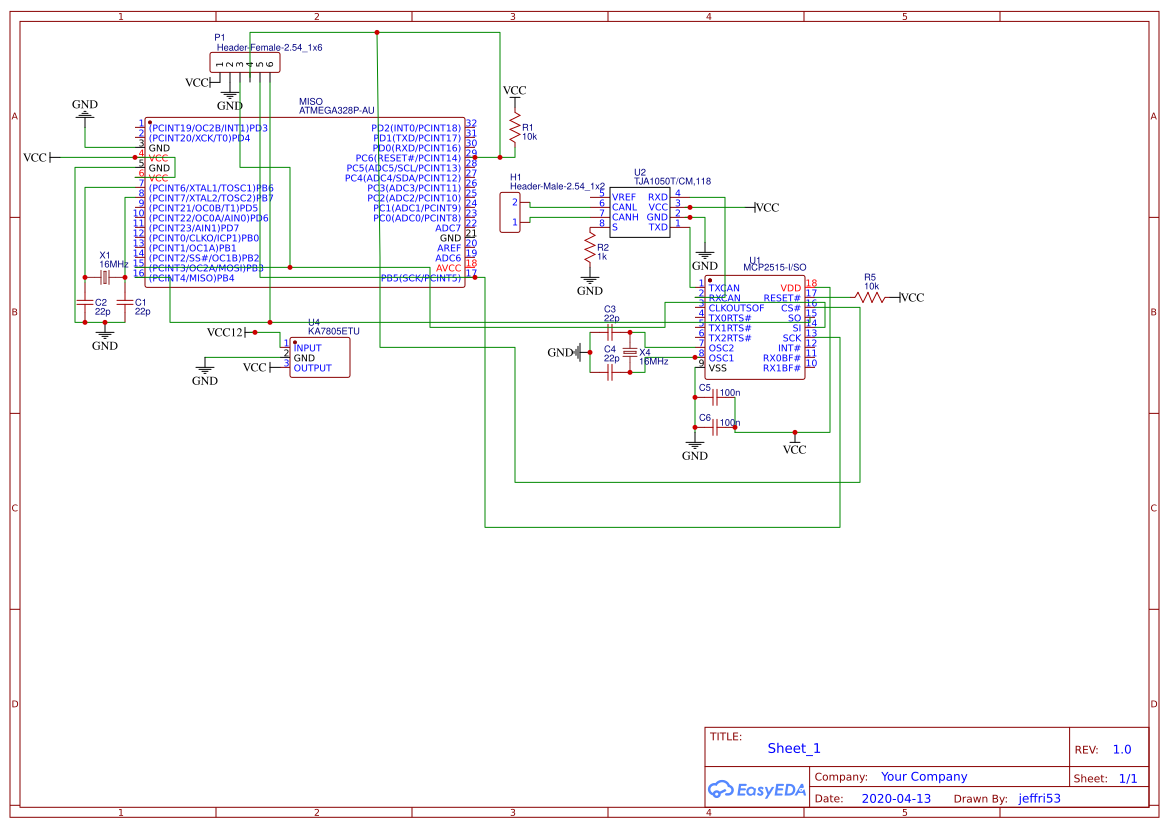Image resolution: width=1169 pixels, height=828 pixels.
Task: Click the KA7805ETU voltage regulator U4
Action: pos(320,355)
